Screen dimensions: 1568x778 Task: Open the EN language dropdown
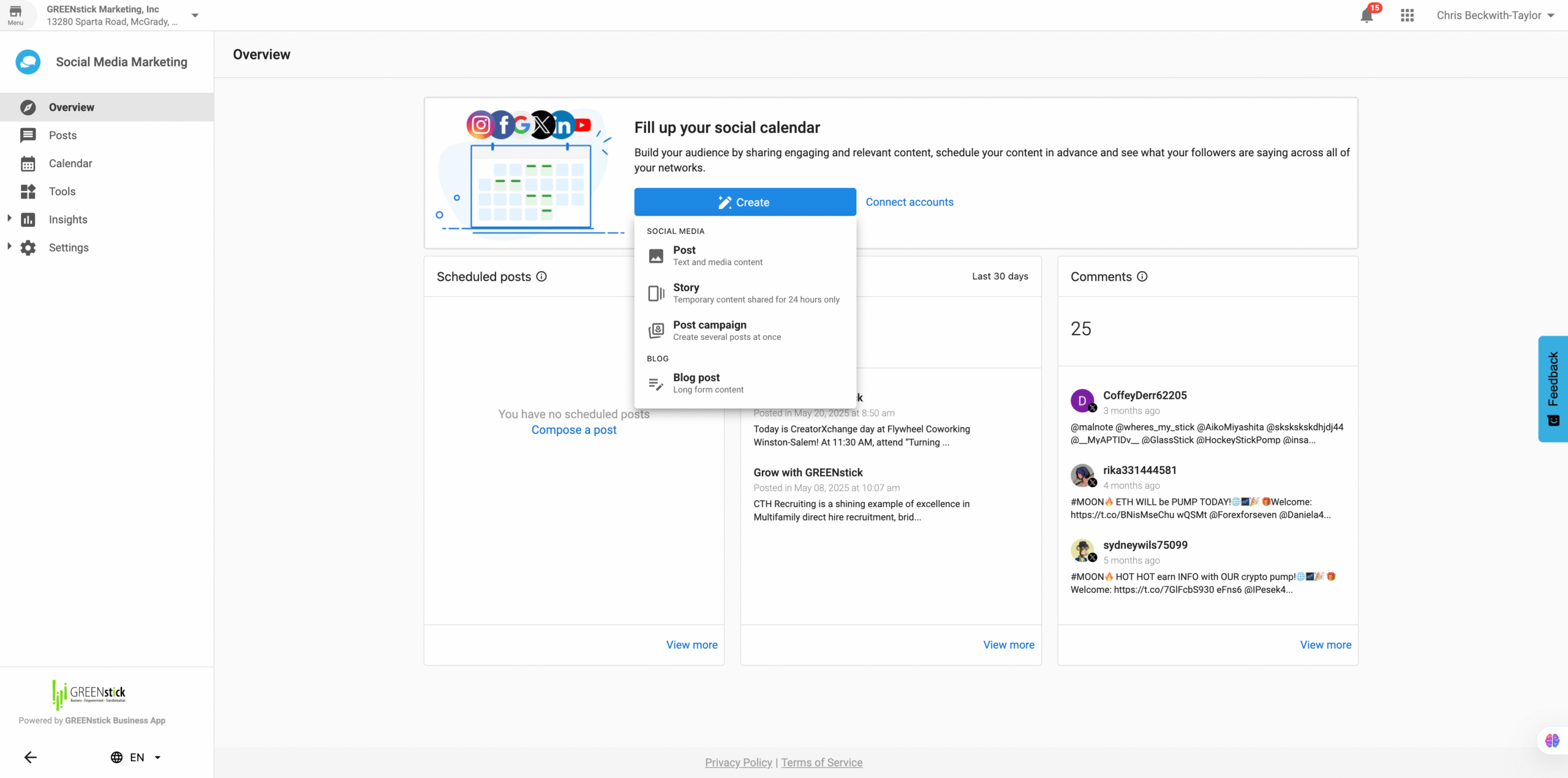136,757
